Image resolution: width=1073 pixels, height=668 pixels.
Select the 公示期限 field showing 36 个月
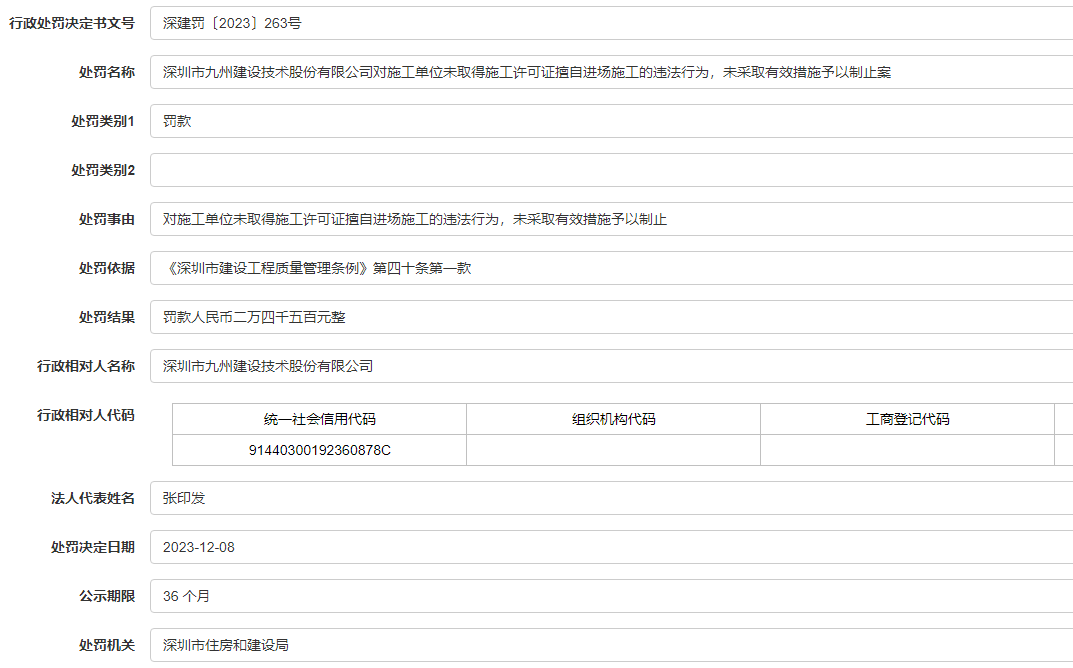[612, 596]
